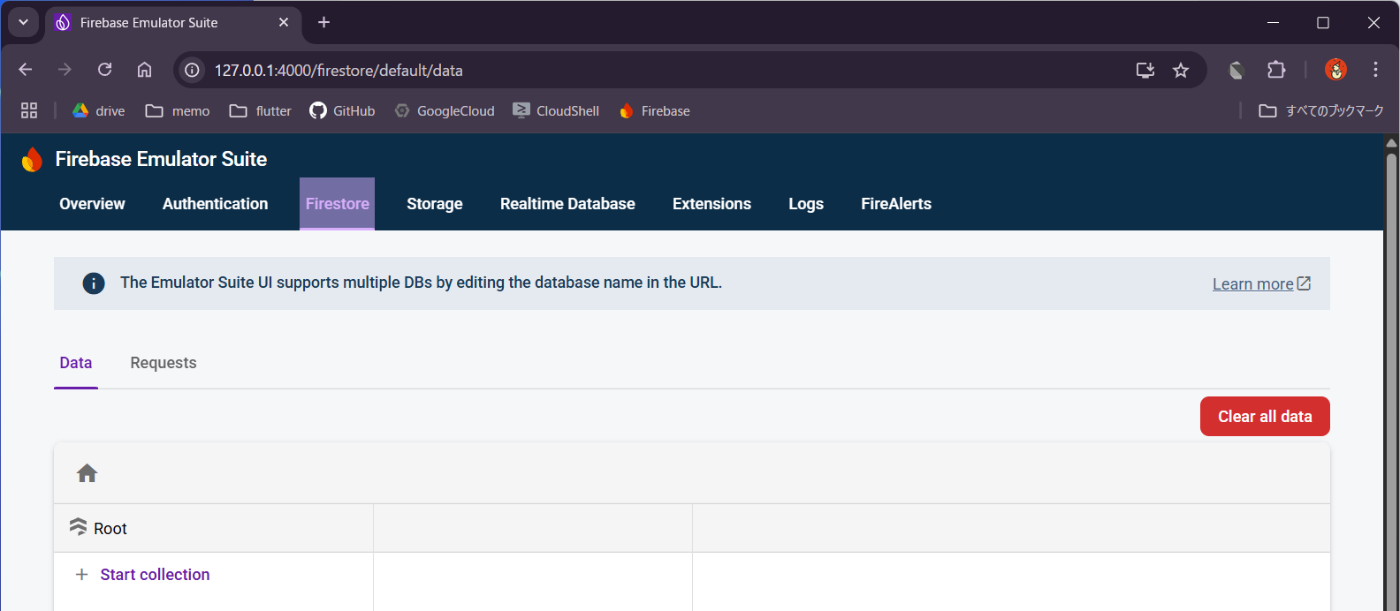Switch to the Requests sub-tab
The height and width of the screenshot is (611, 1400).
[x=163, y=363]
